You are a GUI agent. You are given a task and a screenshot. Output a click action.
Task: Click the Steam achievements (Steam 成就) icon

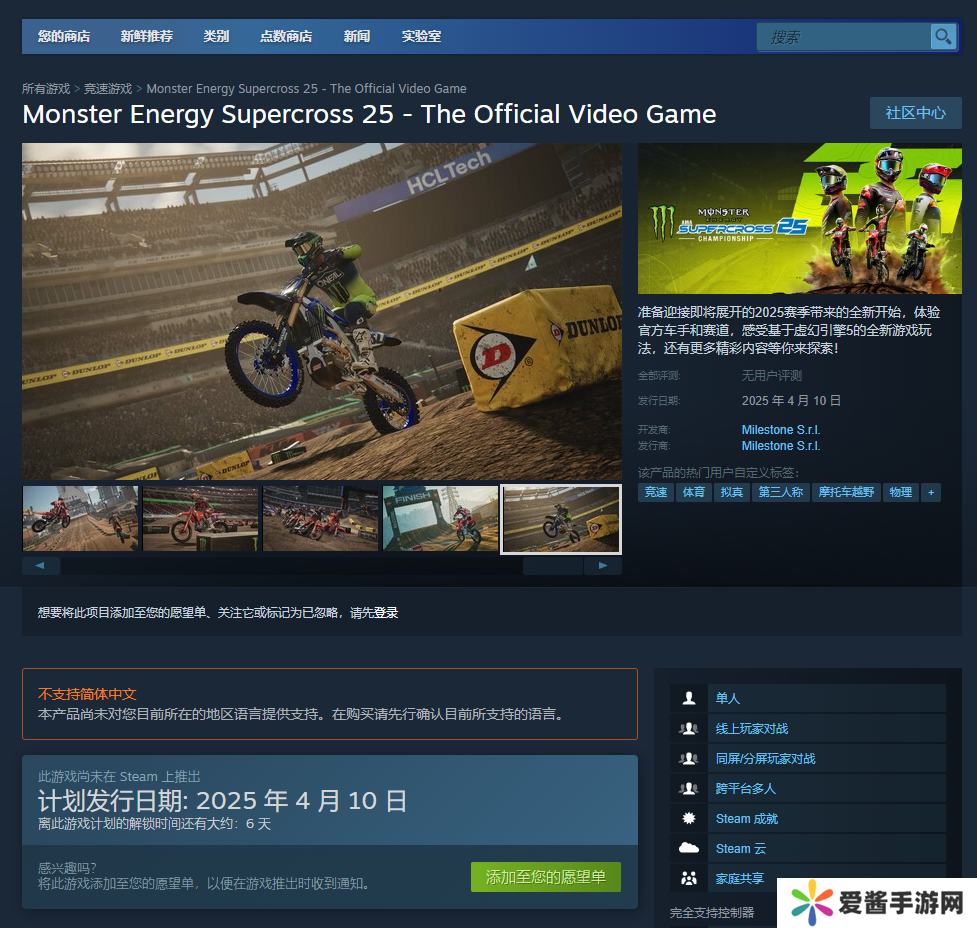coord(689,818)
